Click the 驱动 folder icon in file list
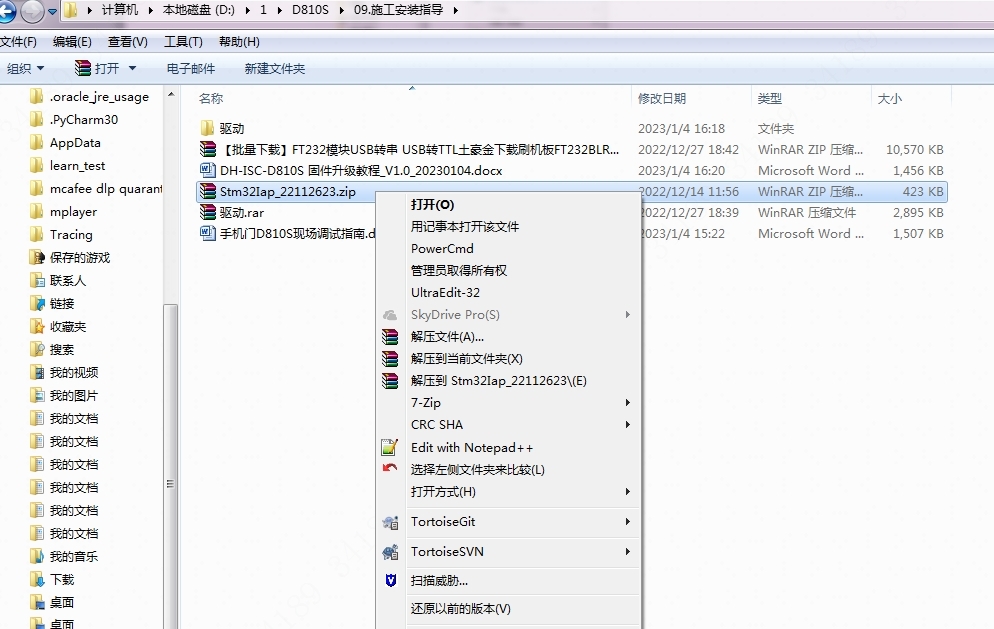The image size is (994, 629). [208, 128]
